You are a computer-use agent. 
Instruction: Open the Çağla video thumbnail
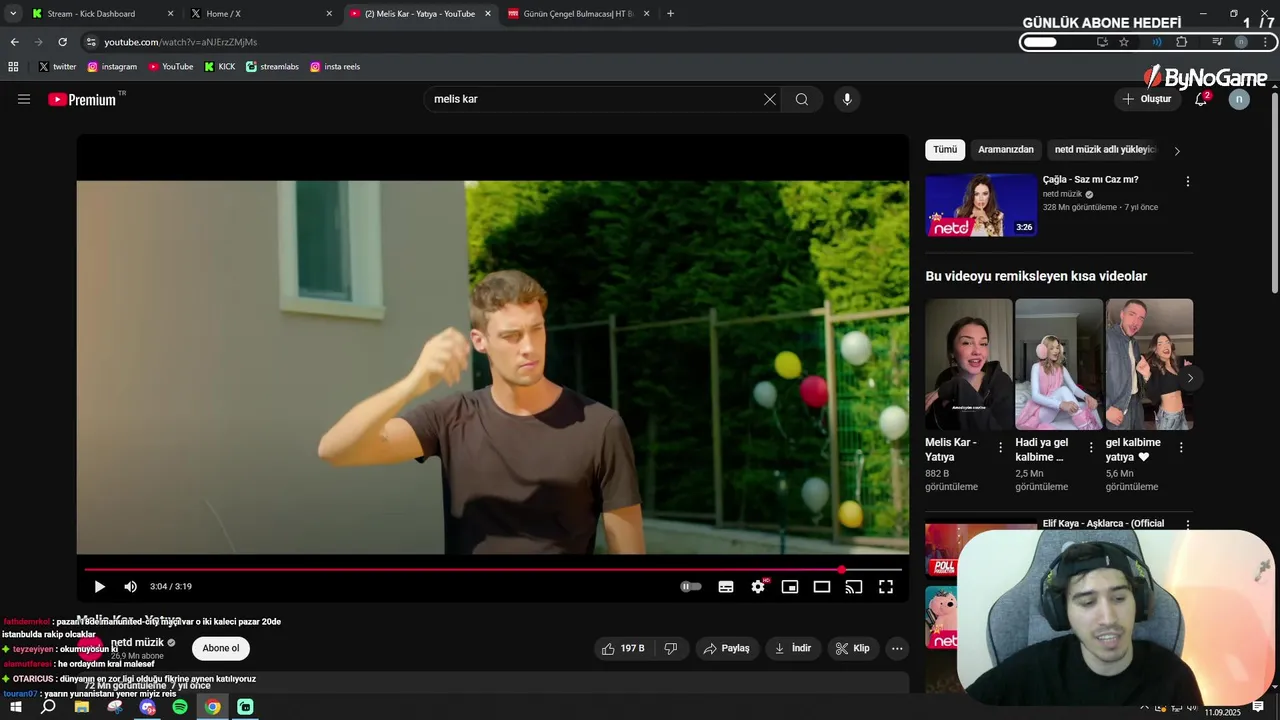(x=981, y=205)
